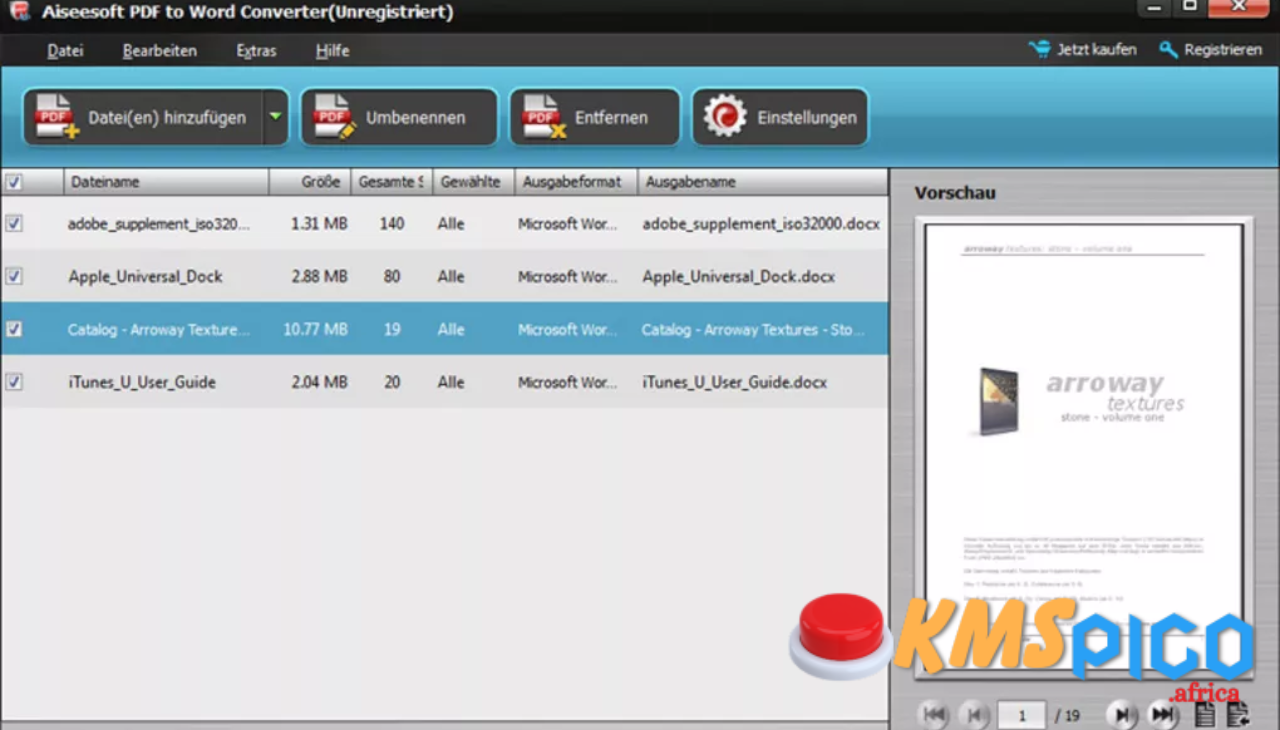Select the Catalog - Arroway Texture... file name
This screenshot has width=1280, height=730.
pos(159,329)
